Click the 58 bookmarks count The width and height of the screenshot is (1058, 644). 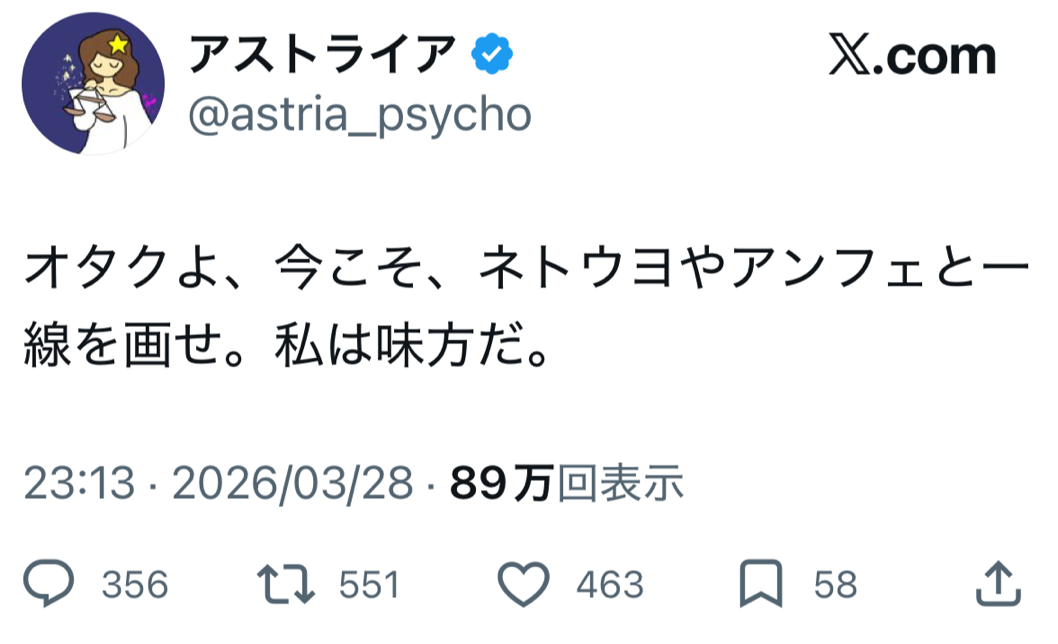(x=835, y=585)
